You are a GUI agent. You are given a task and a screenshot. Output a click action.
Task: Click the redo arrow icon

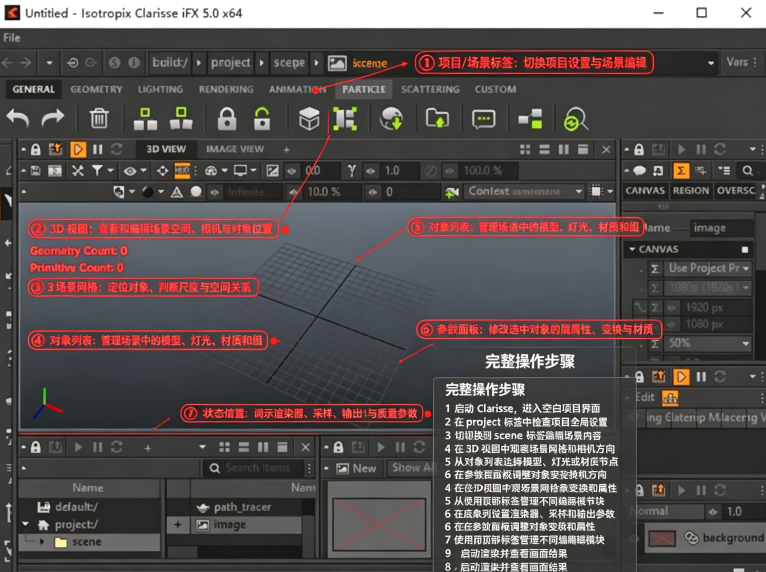click(x=53, y=118)
